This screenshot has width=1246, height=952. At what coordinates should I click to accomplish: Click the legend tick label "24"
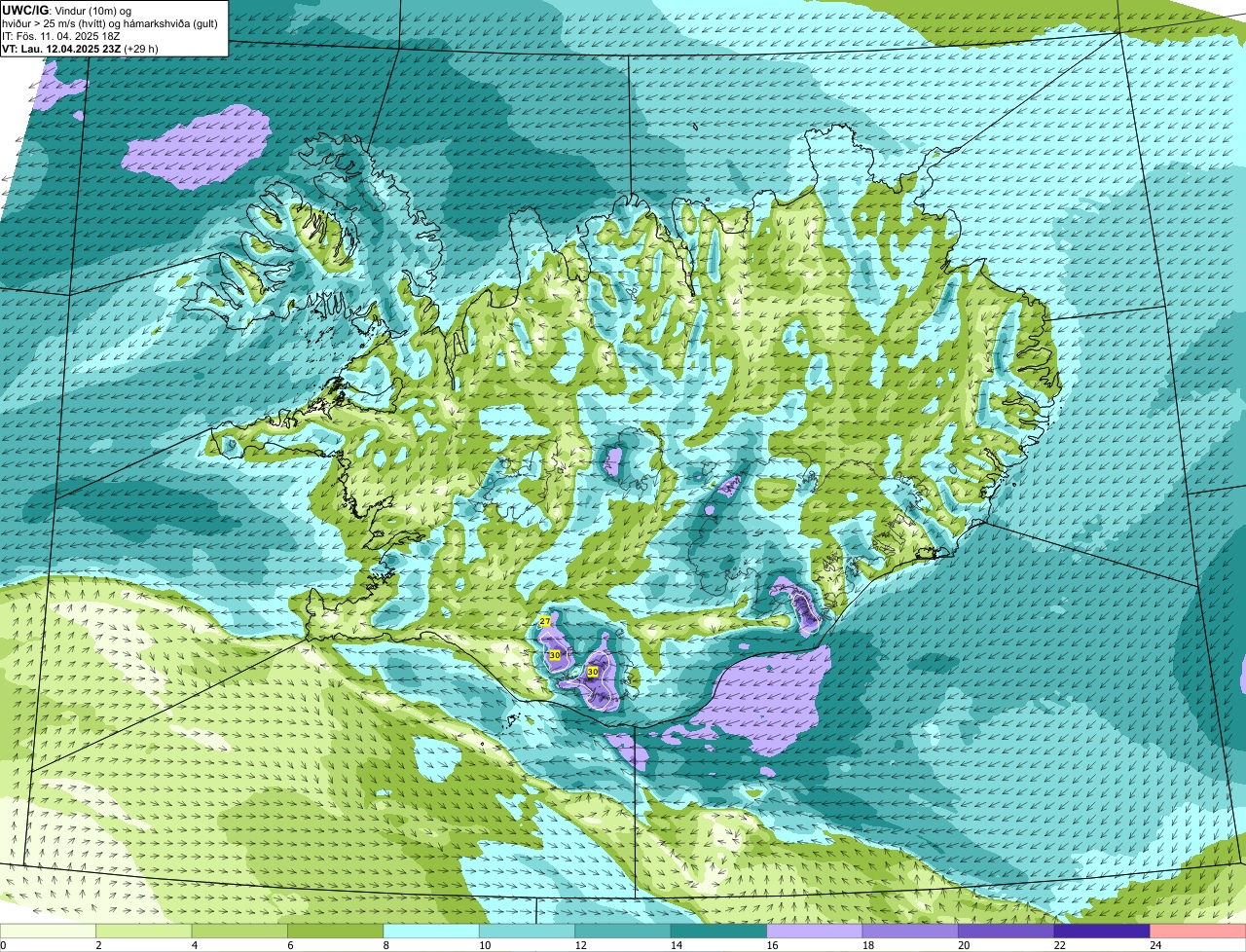click(x=1155, y=945)
